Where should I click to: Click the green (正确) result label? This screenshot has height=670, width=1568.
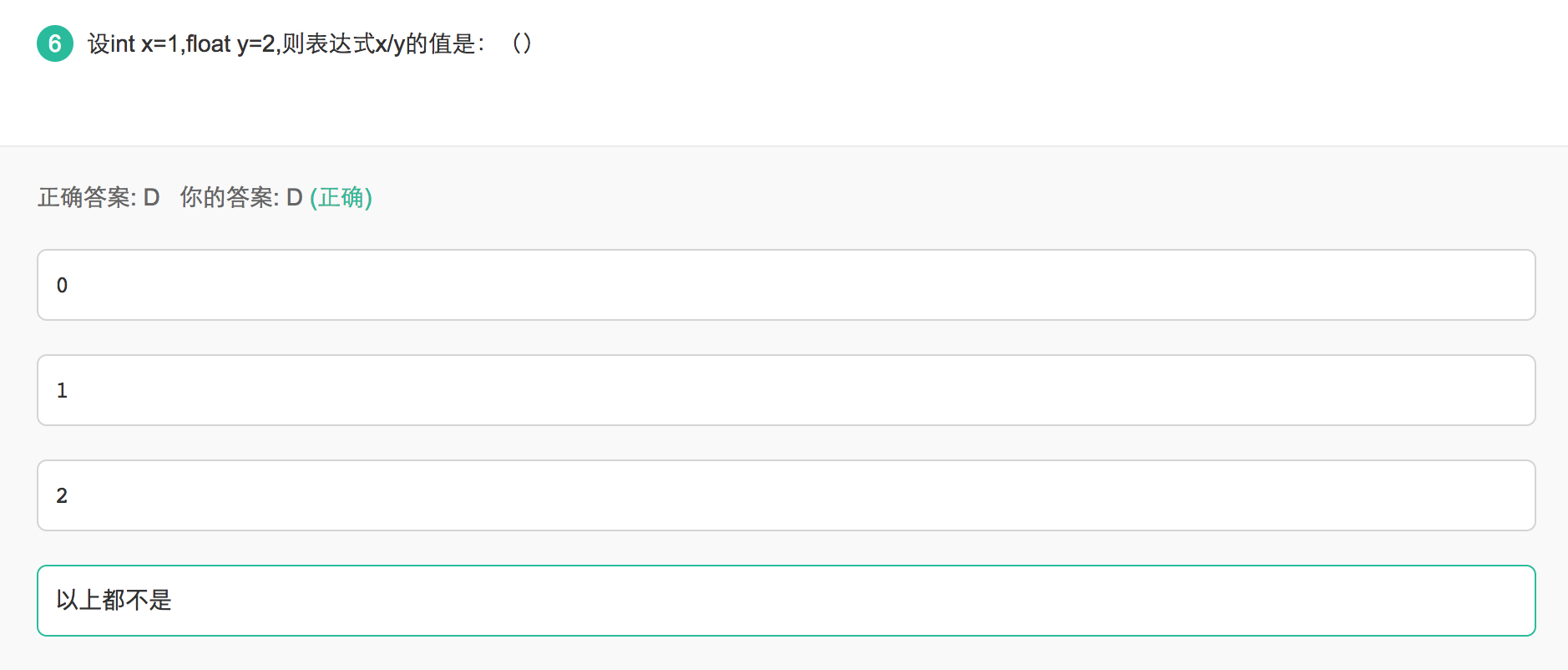point(341,198)
